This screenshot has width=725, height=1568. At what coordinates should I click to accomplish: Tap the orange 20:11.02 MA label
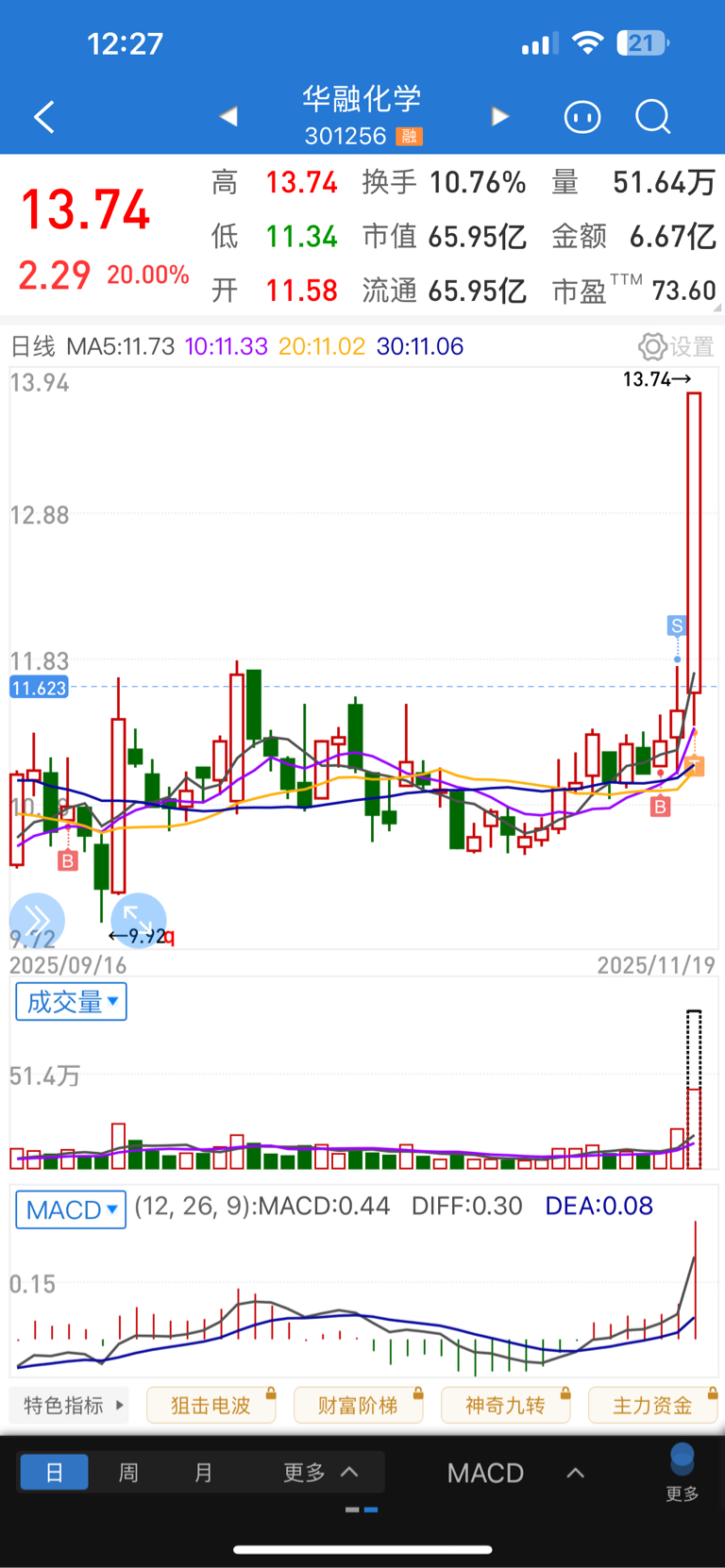pos(322,346)
